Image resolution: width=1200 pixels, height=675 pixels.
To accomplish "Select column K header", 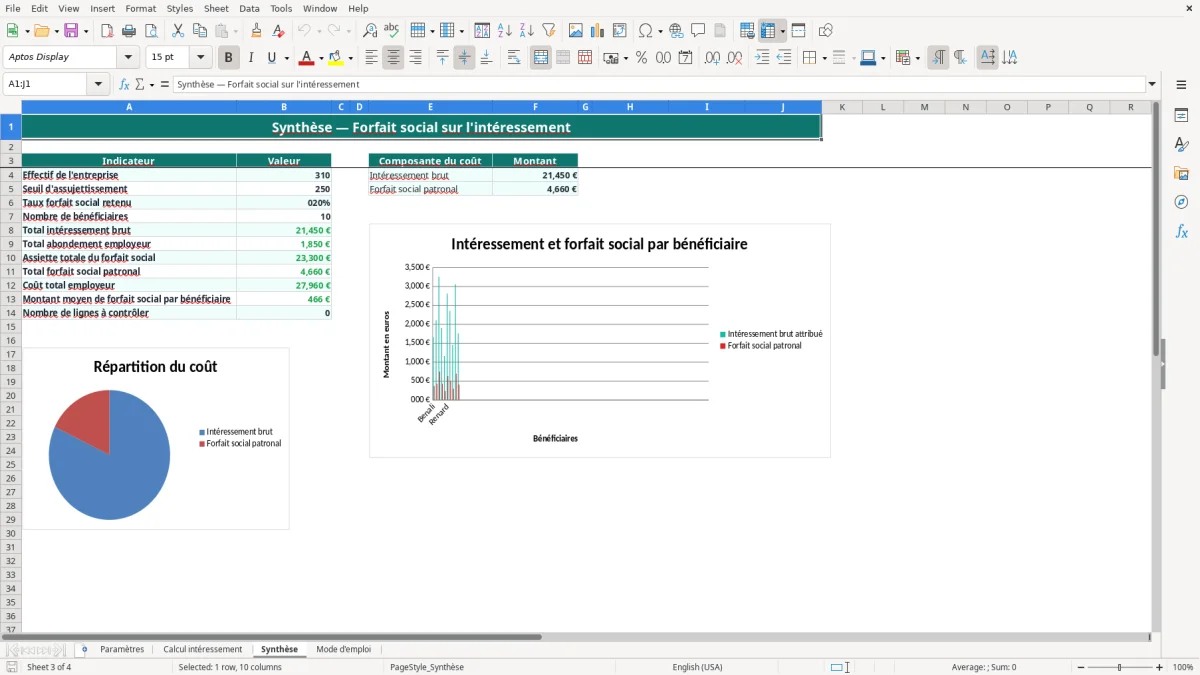I will point(842,107).
